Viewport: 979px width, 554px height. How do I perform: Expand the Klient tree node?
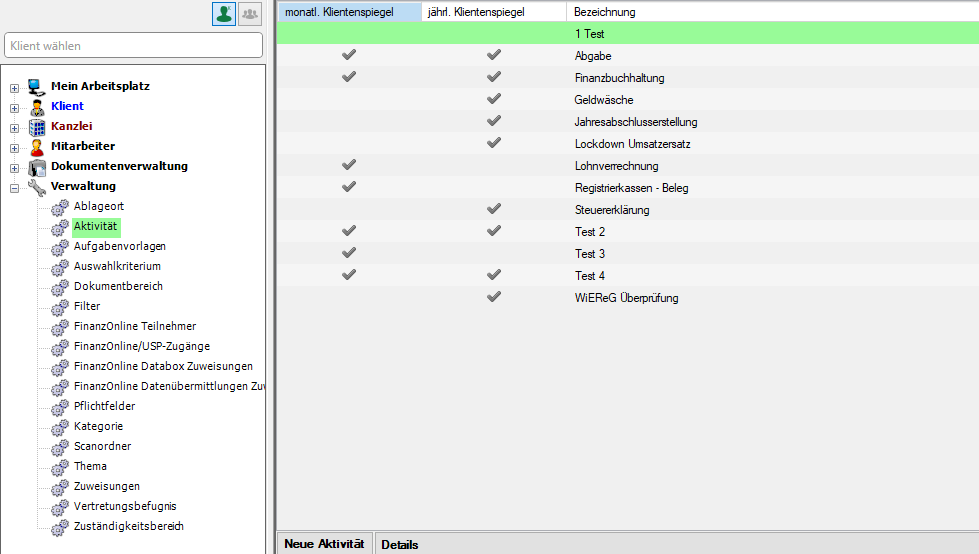(x=15, y=107)
